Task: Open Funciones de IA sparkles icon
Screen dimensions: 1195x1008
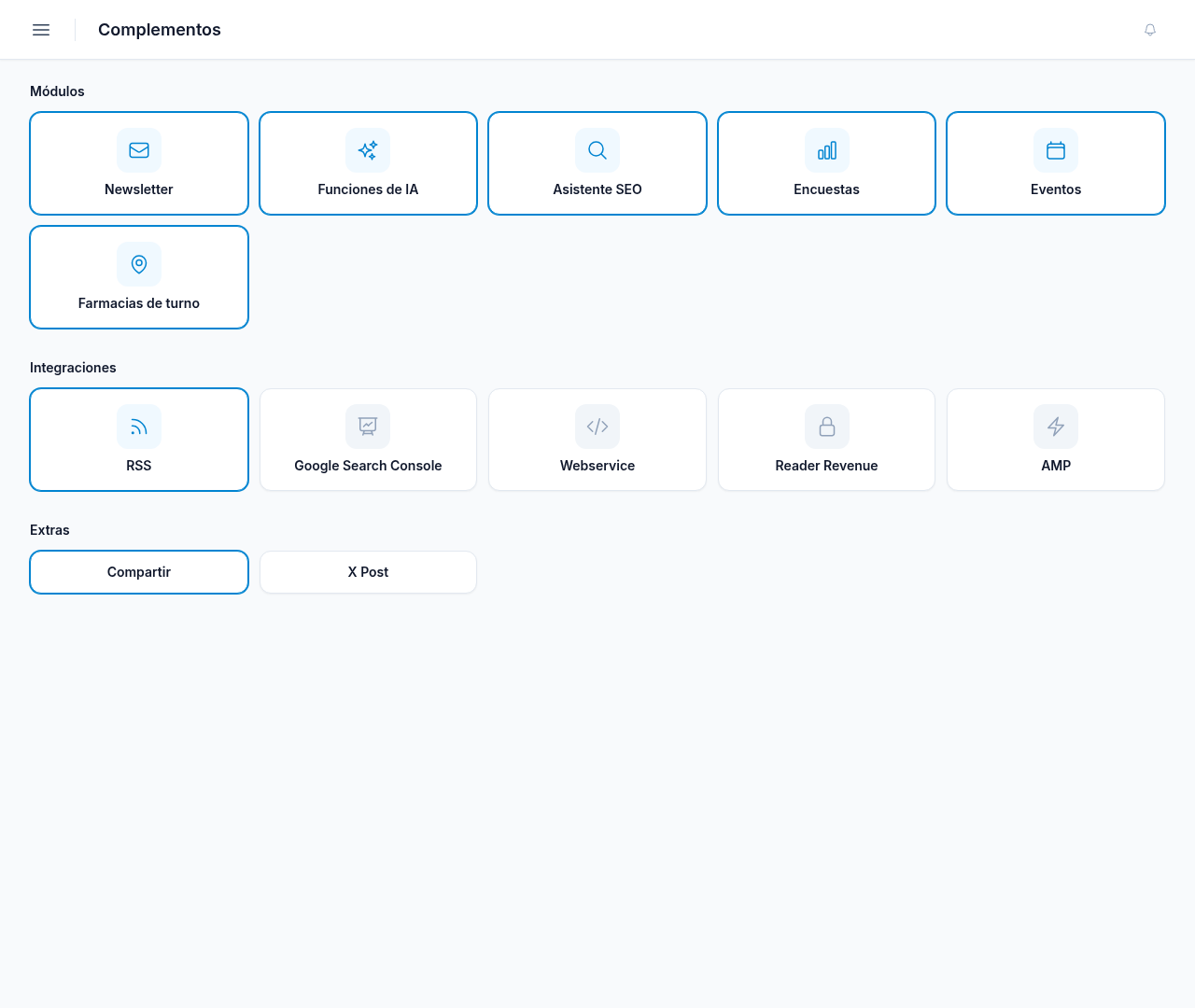Action: pyautogui.click(x=368, y=150)
